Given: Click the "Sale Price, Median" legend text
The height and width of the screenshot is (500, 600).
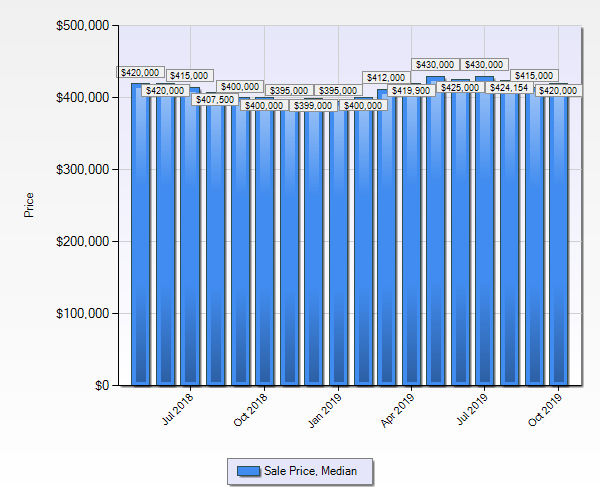Looking at the screenshot, I should coord(310,471).
